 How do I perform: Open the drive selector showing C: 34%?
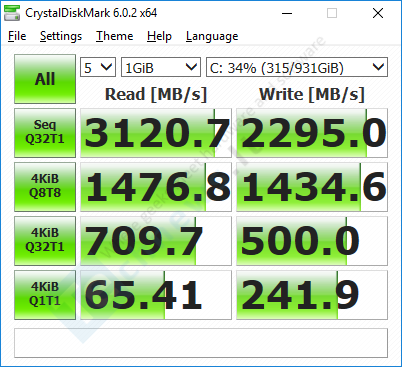(x=297, y=67)
